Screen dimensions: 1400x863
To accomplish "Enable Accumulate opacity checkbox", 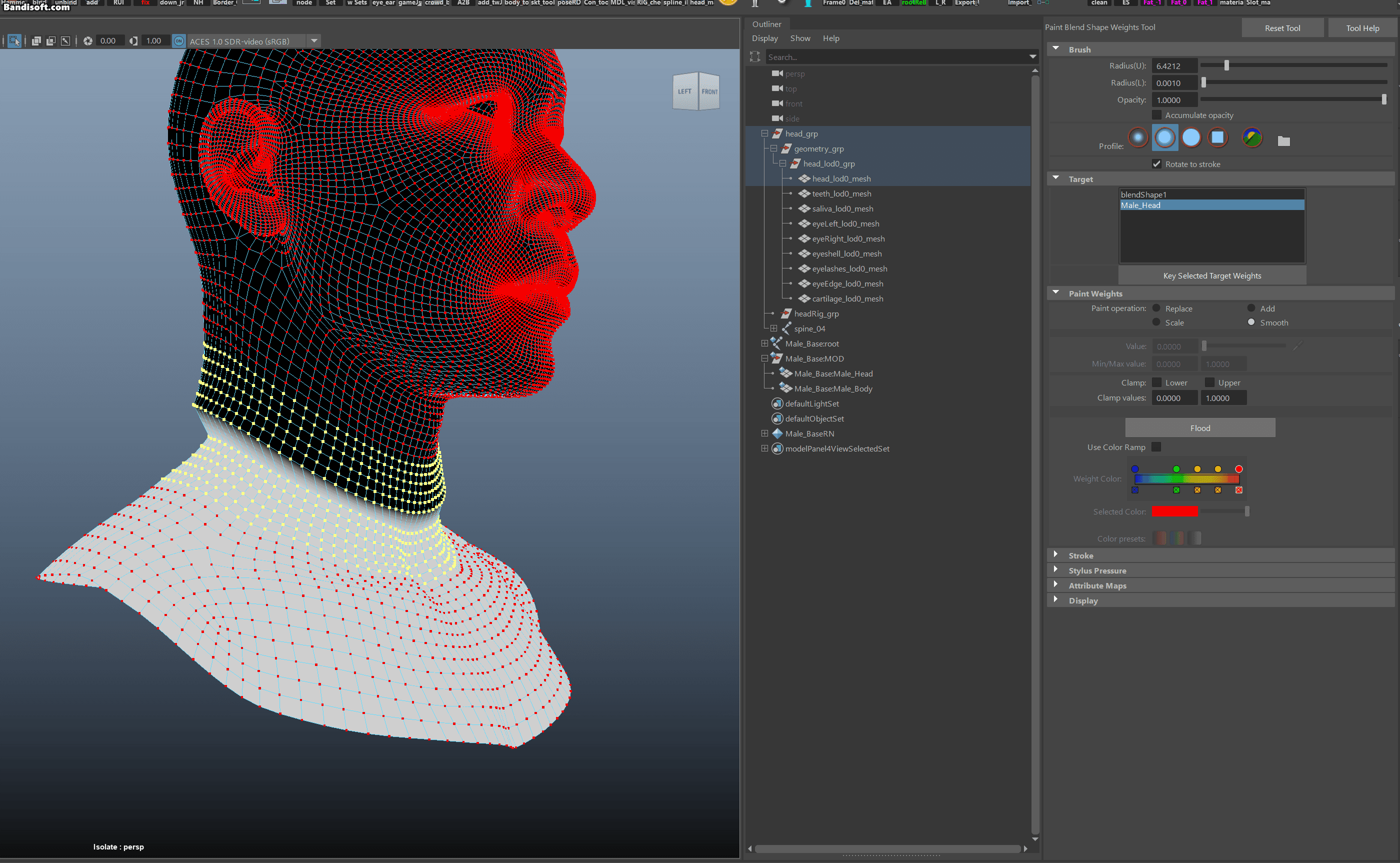I will [1157, 115].
